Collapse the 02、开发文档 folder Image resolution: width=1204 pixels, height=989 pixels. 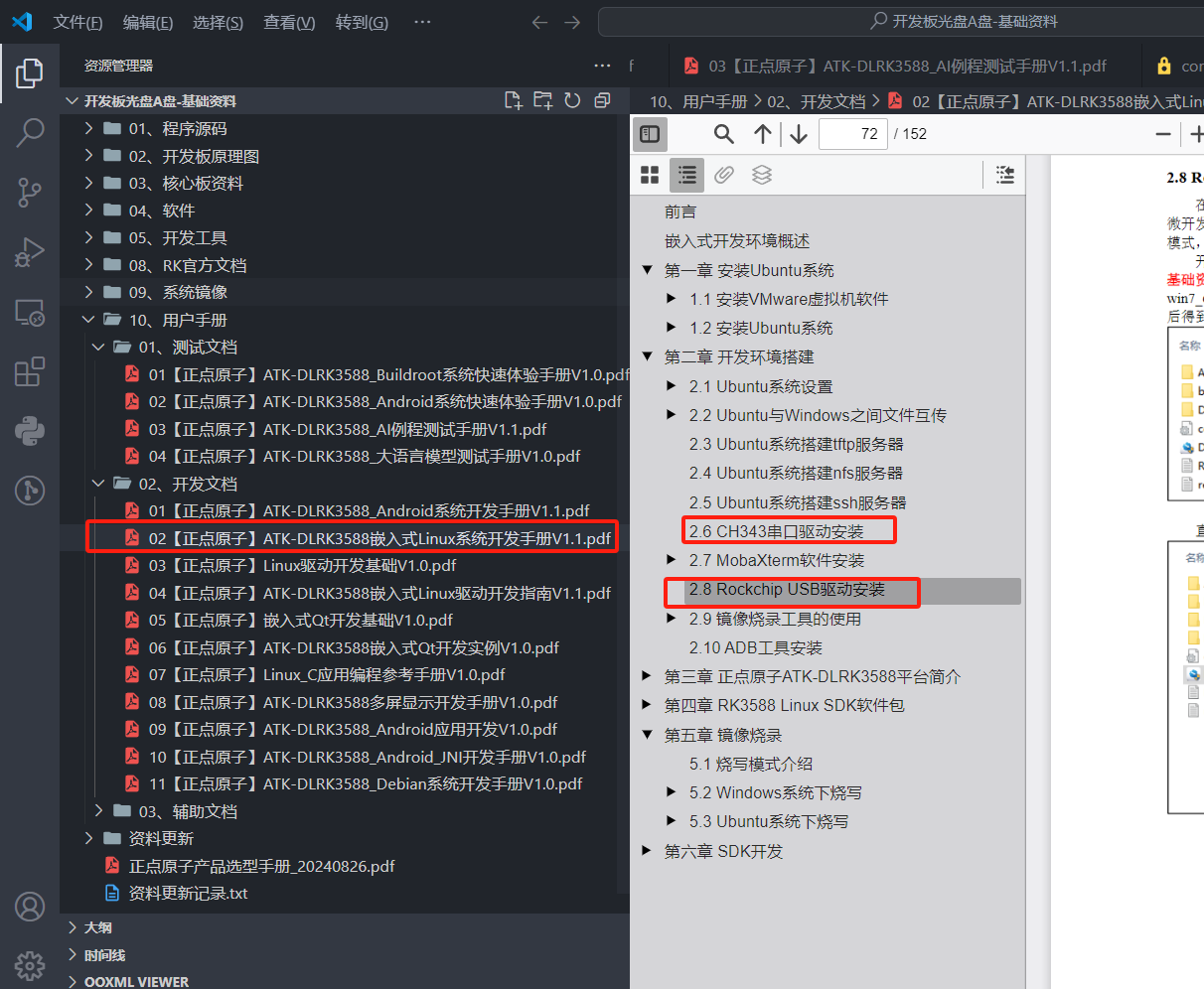[98, 484]
